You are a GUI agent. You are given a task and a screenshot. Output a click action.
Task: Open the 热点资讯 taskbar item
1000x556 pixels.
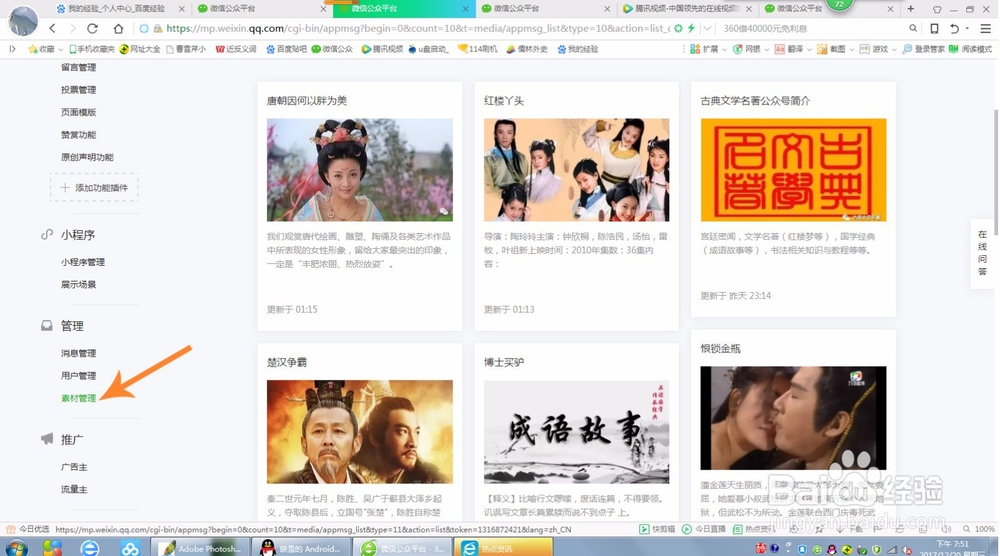(x=504, y=548)
